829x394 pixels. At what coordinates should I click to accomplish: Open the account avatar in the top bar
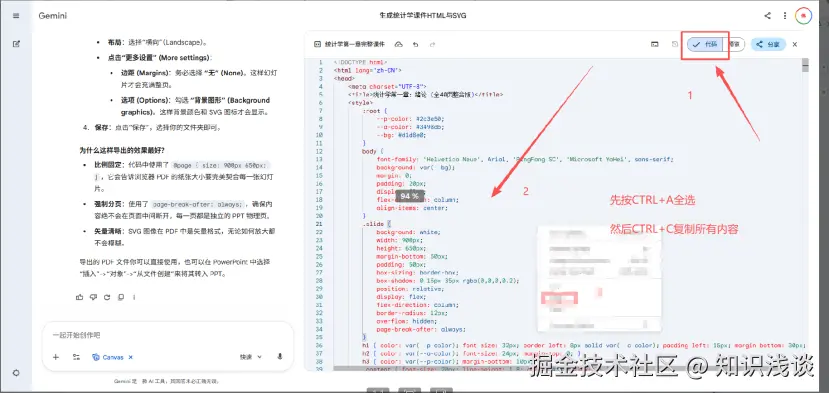point(803,16)
